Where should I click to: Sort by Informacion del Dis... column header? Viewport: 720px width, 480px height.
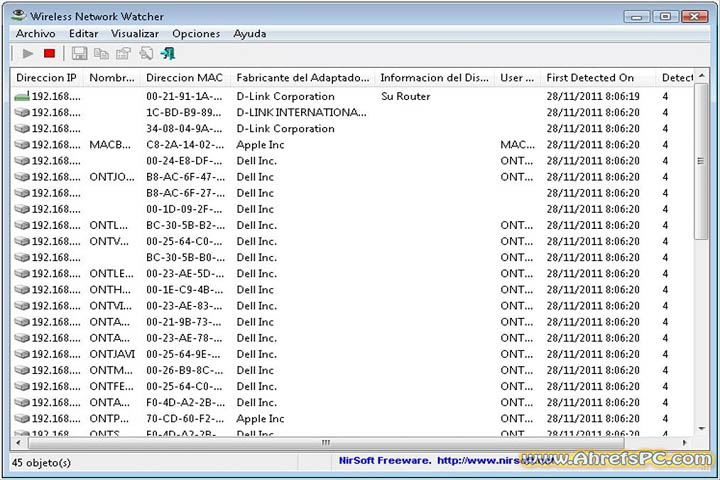pyautogui.click(x=435, y=78)
